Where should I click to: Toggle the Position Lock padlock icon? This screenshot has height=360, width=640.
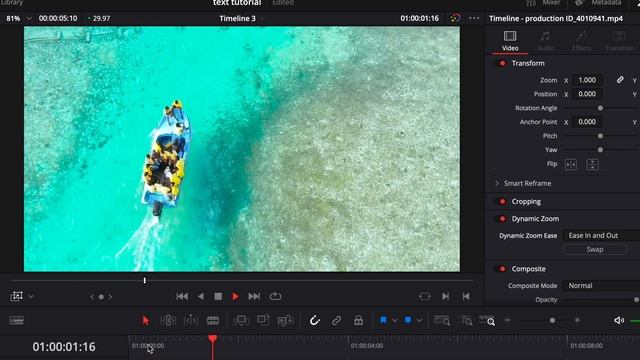[358, 320]
